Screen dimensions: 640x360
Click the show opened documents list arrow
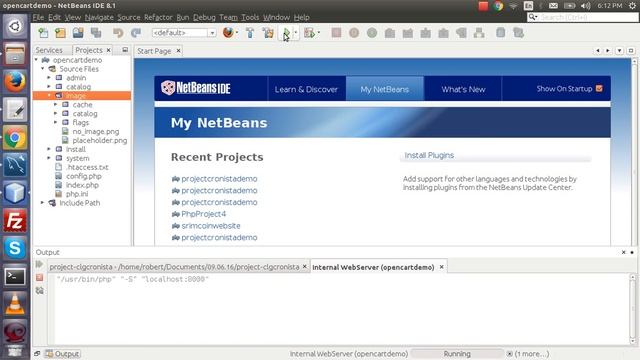point(620,51)
